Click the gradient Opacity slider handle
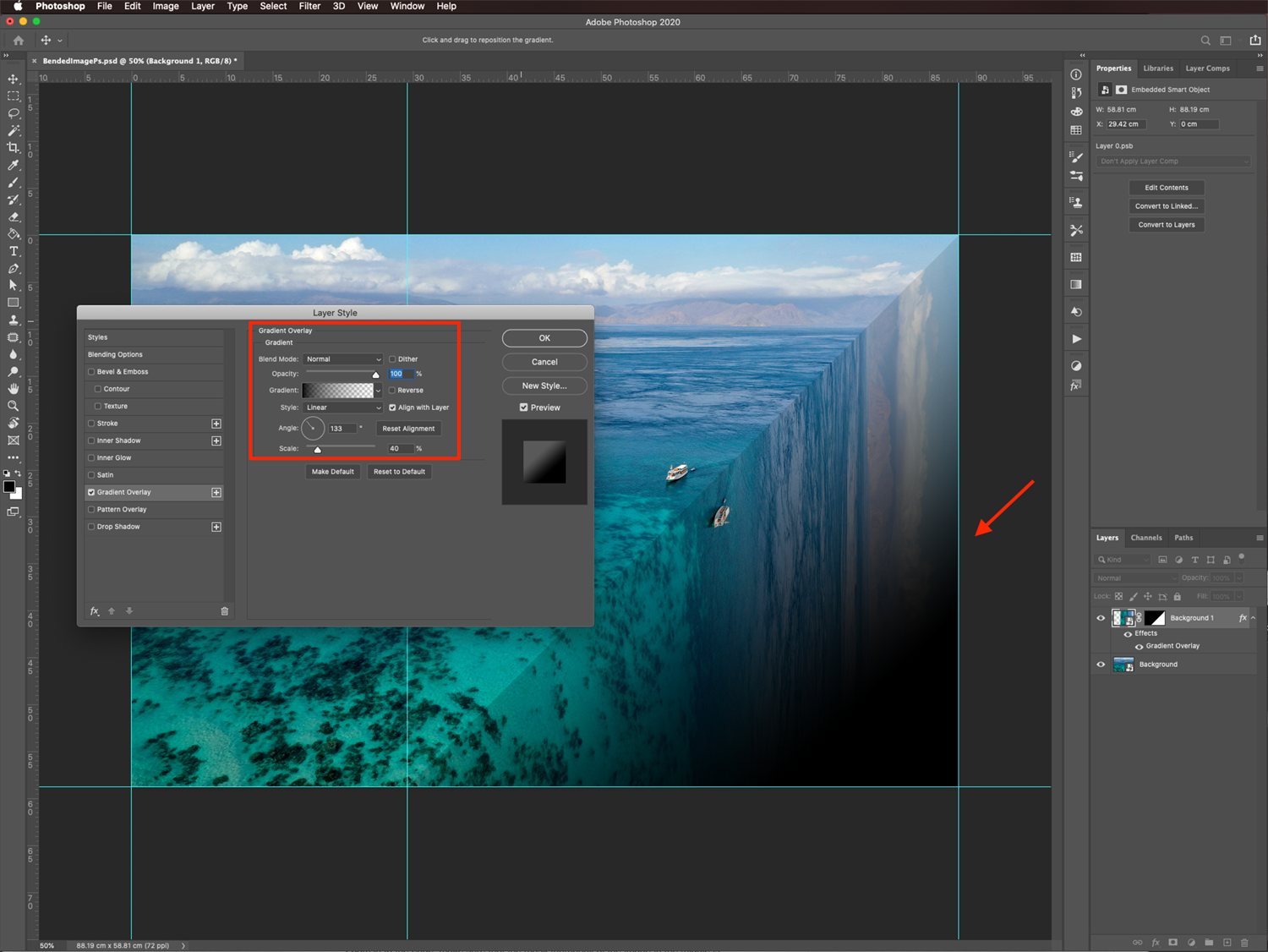Viewport: 1268px width, 952px height. [x=376, y=375]
